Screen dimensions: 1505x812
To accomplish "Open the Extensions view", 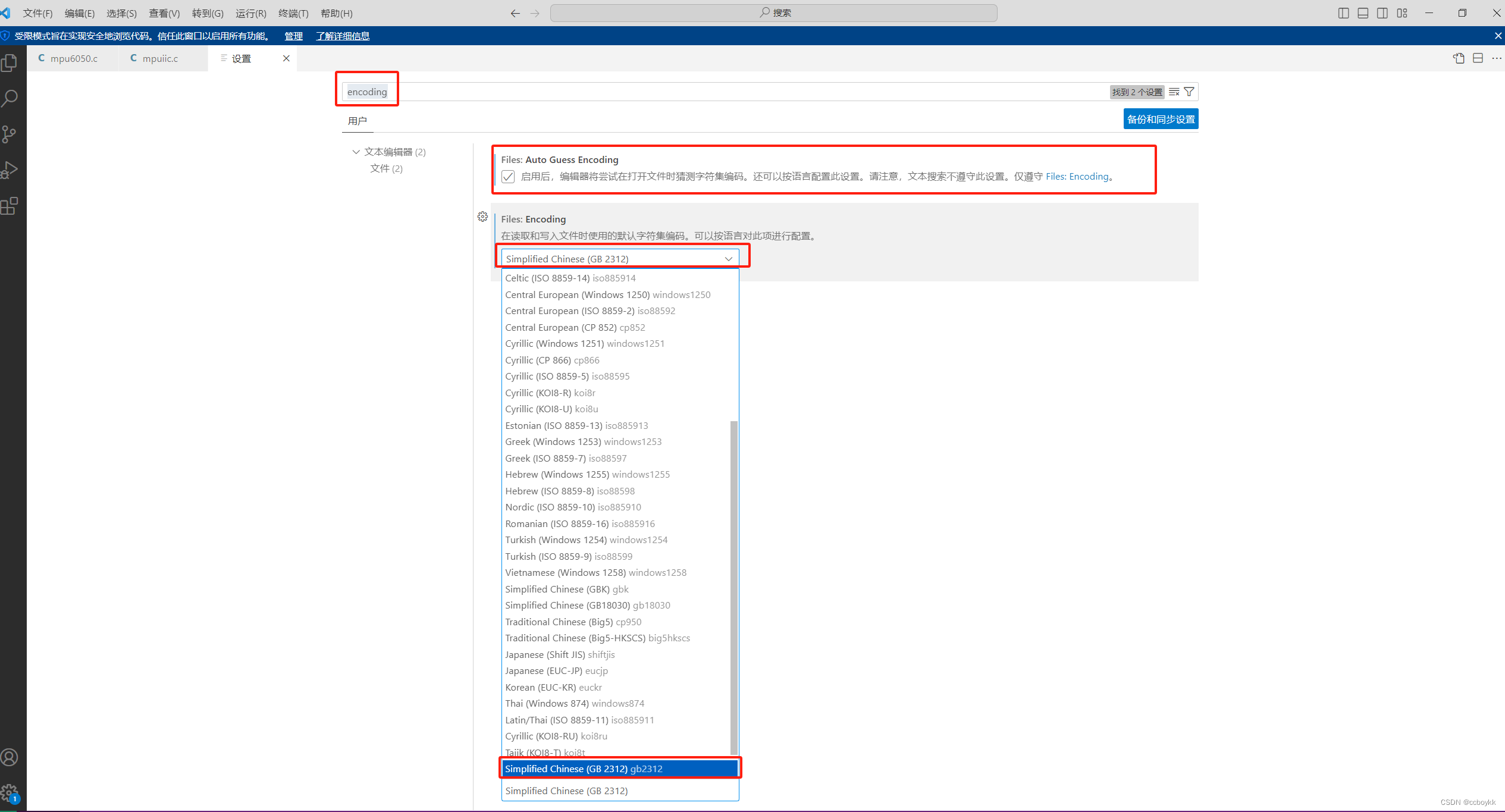I will pyautogui.click(x=10, y=206).
